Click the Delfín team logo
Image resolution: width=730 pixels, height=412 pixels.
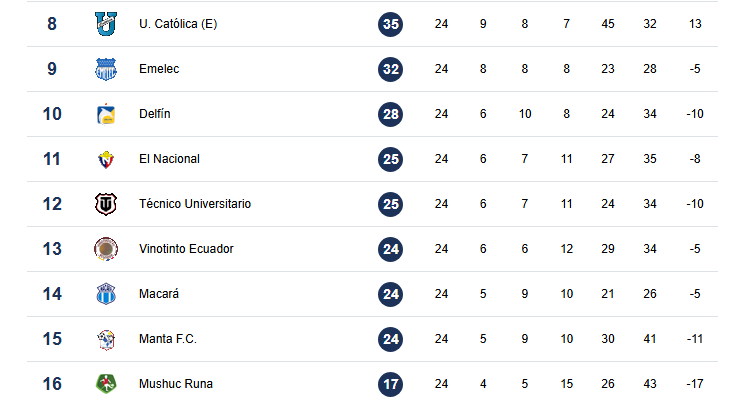click(105, 114)
